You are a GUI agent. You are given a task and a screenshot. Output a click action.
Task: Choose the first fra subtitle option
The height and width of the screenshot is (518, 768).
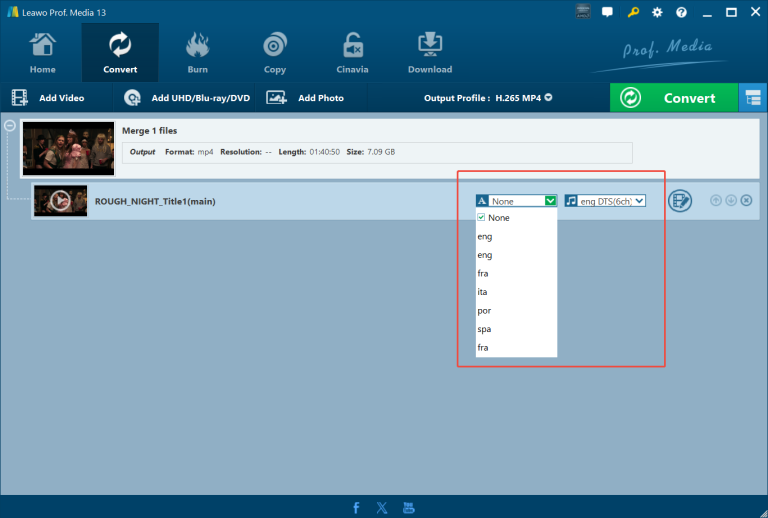[516, 273]
